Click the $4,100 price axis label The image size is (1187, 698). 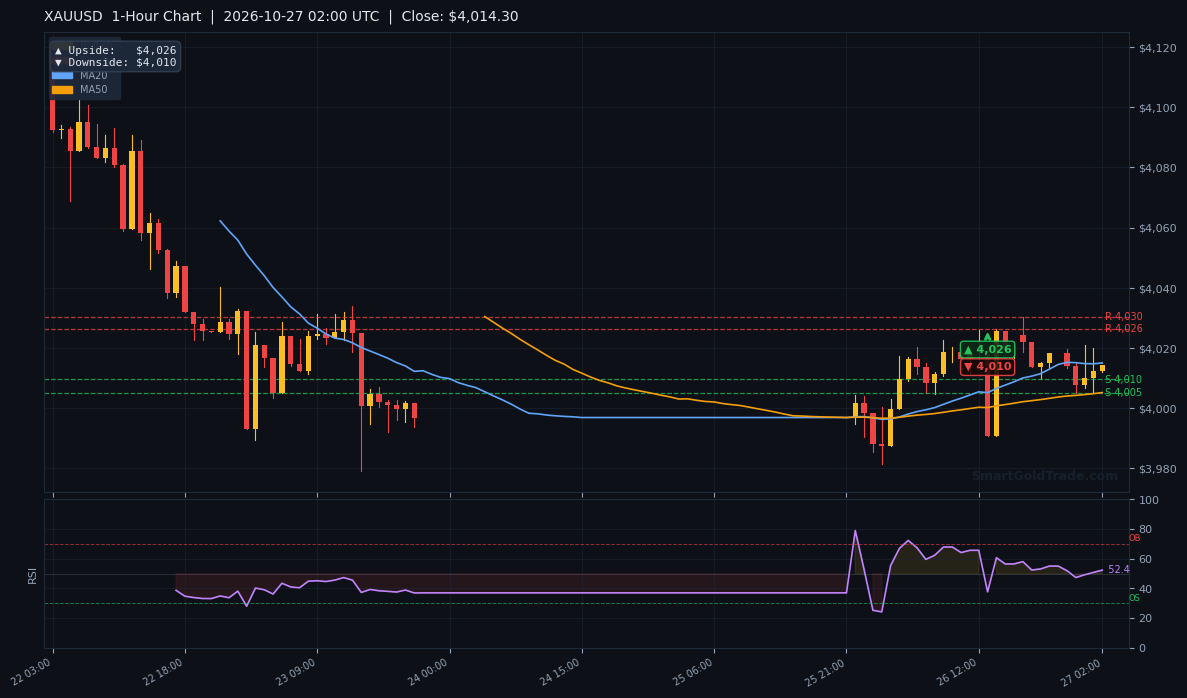coord(1157,108)
